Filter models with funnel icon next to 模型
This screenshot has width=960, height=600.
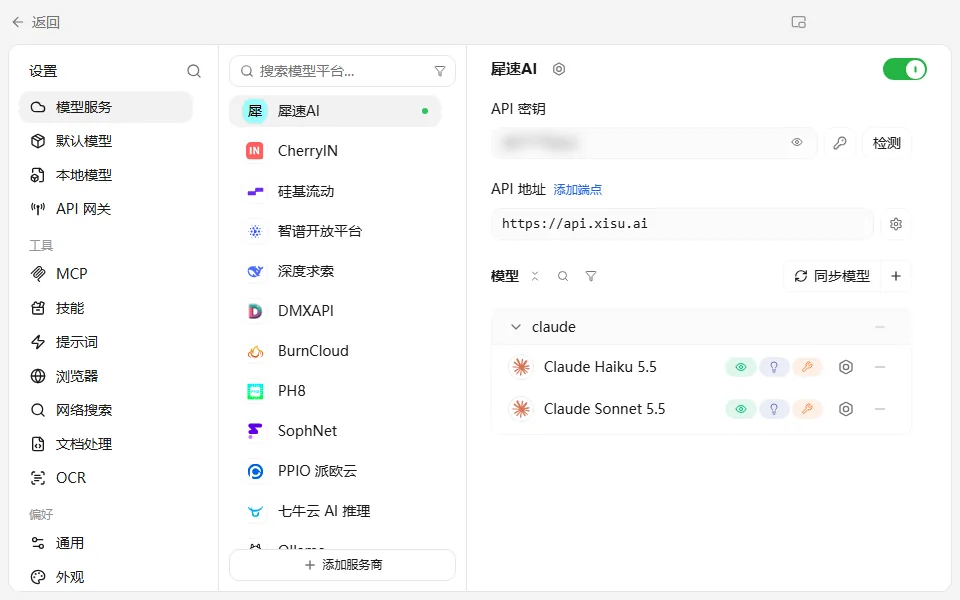click(x=591, y=276)
